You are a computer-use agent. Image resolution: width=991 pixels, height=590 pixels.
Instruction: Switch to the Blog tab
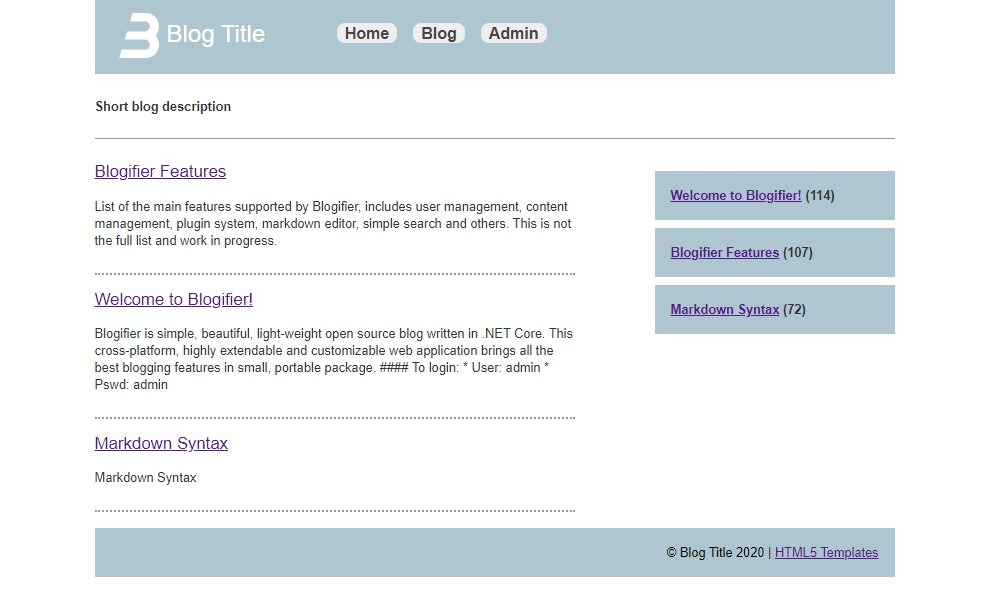click(x=438, y=33)
